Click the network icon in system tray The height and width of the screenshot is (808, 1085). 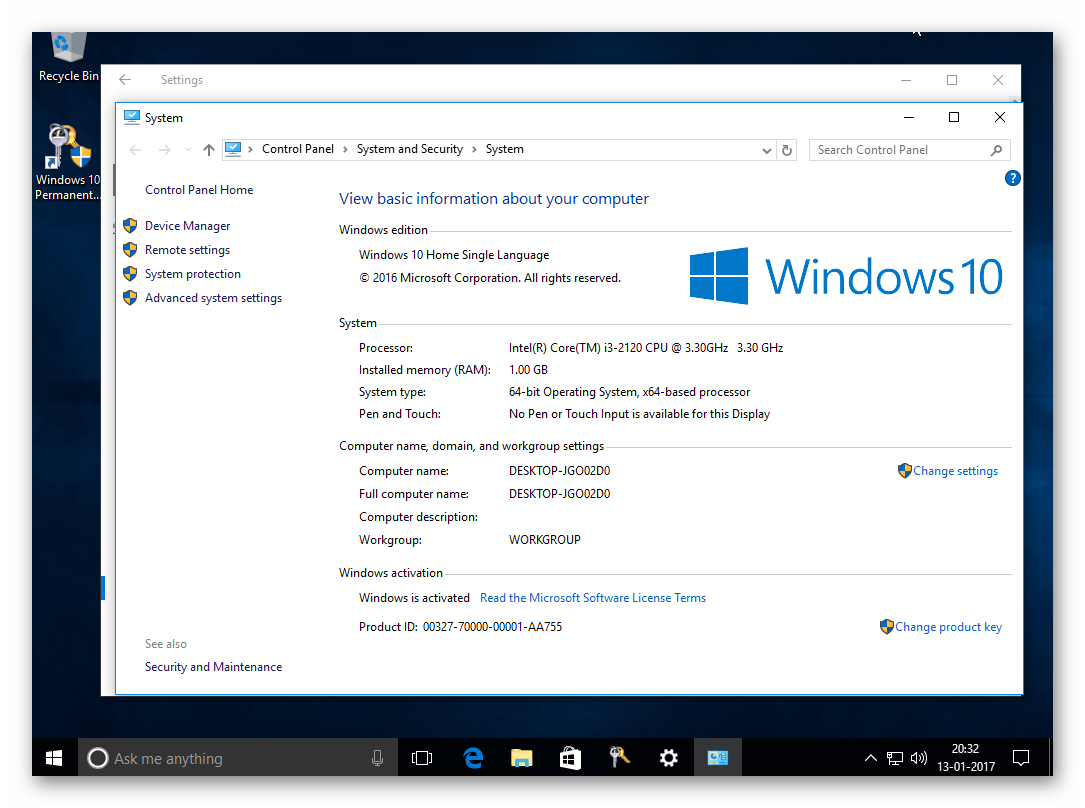click(895, 758)
